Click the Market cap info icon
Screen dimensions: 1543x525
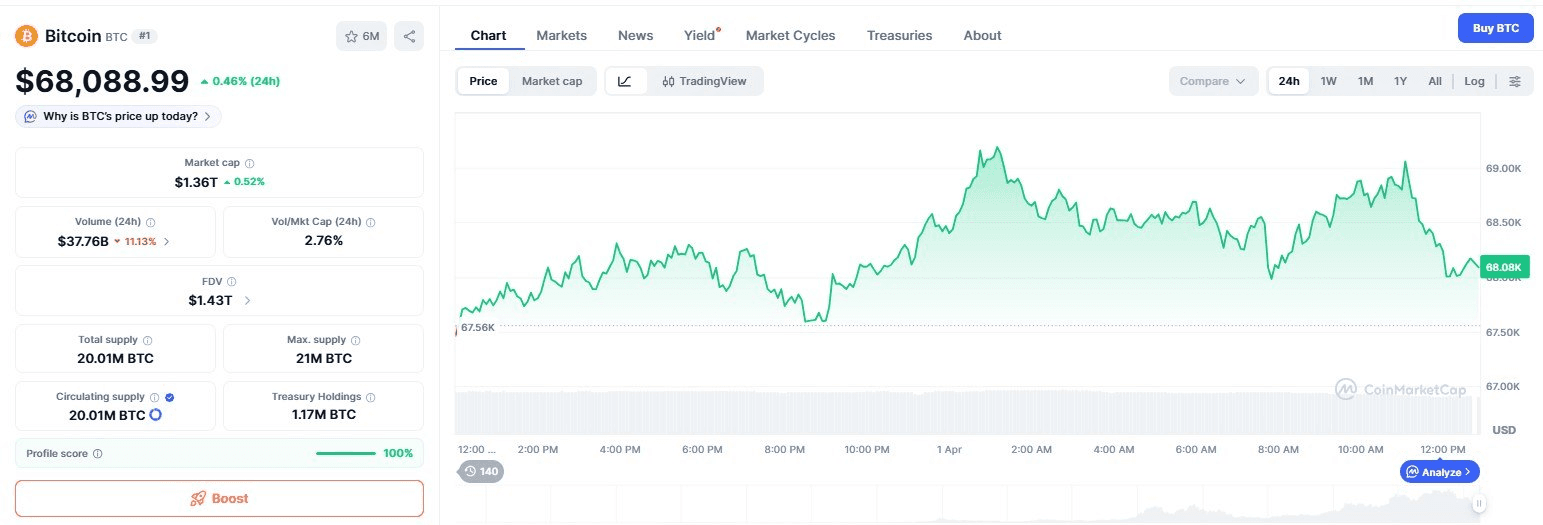[x=250, y=163]
